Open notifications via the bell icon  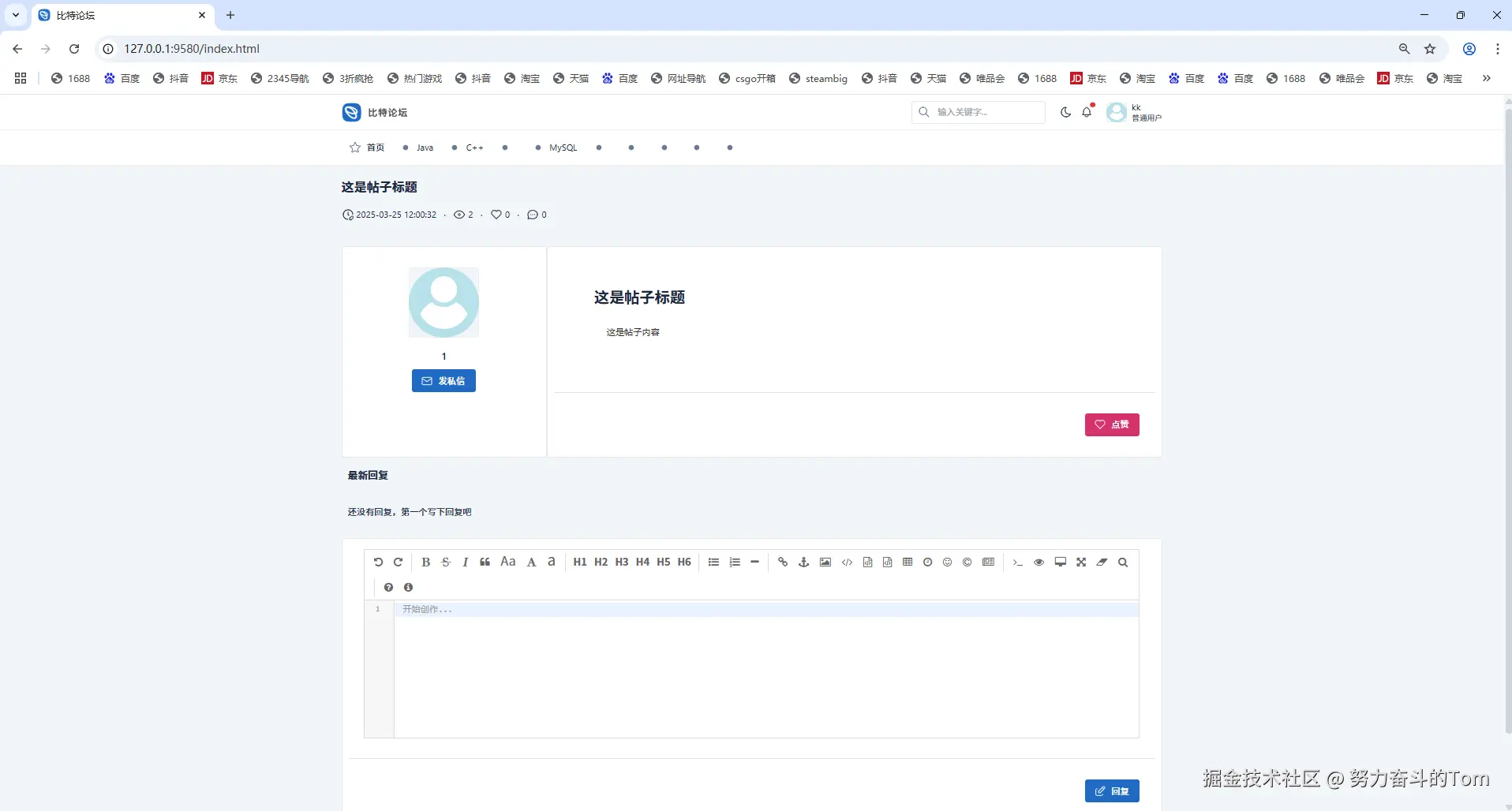pyautogui.click(x=1087, y=112)
